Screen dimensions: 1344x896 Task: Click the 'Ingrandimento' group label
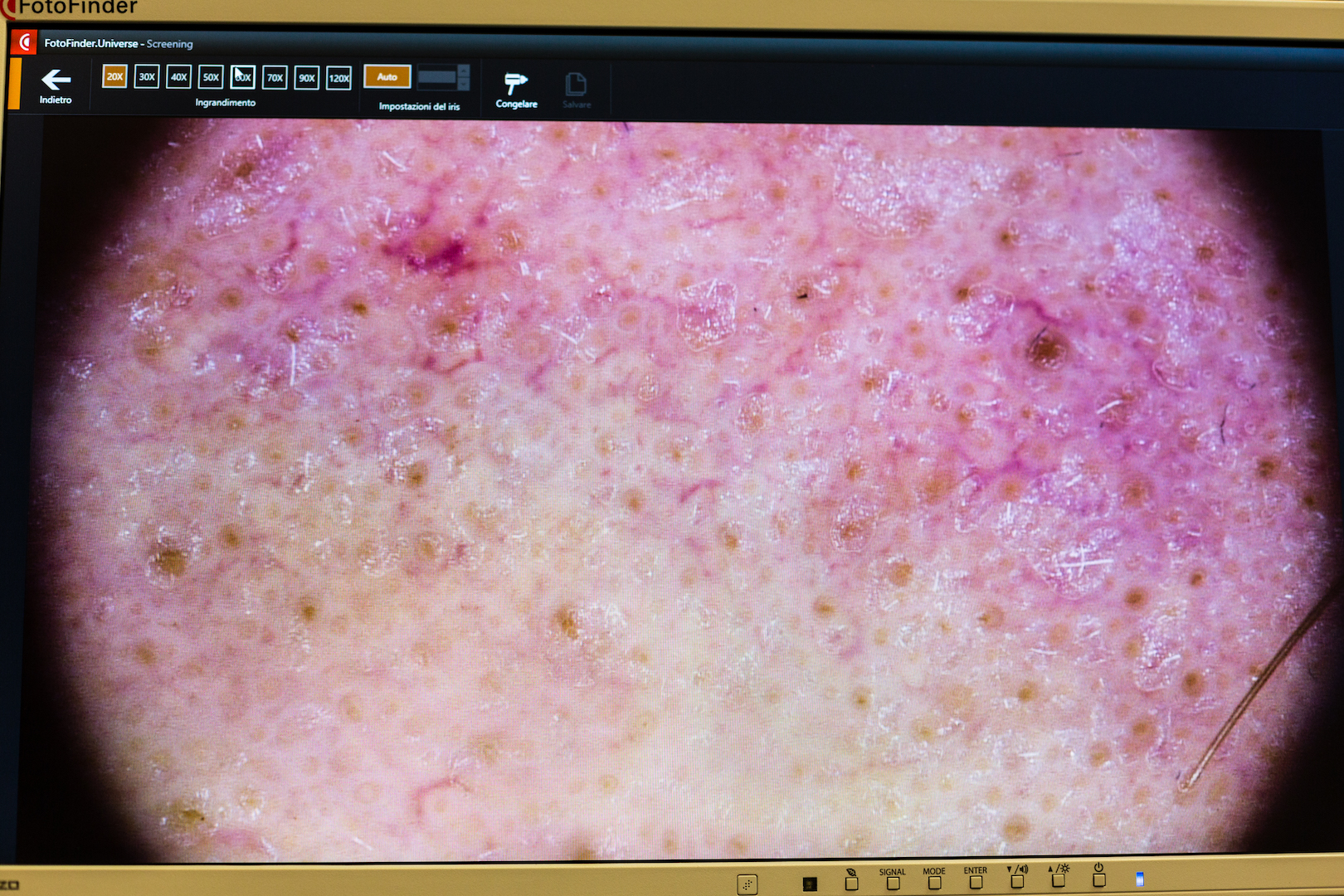(x=225, y=103)
